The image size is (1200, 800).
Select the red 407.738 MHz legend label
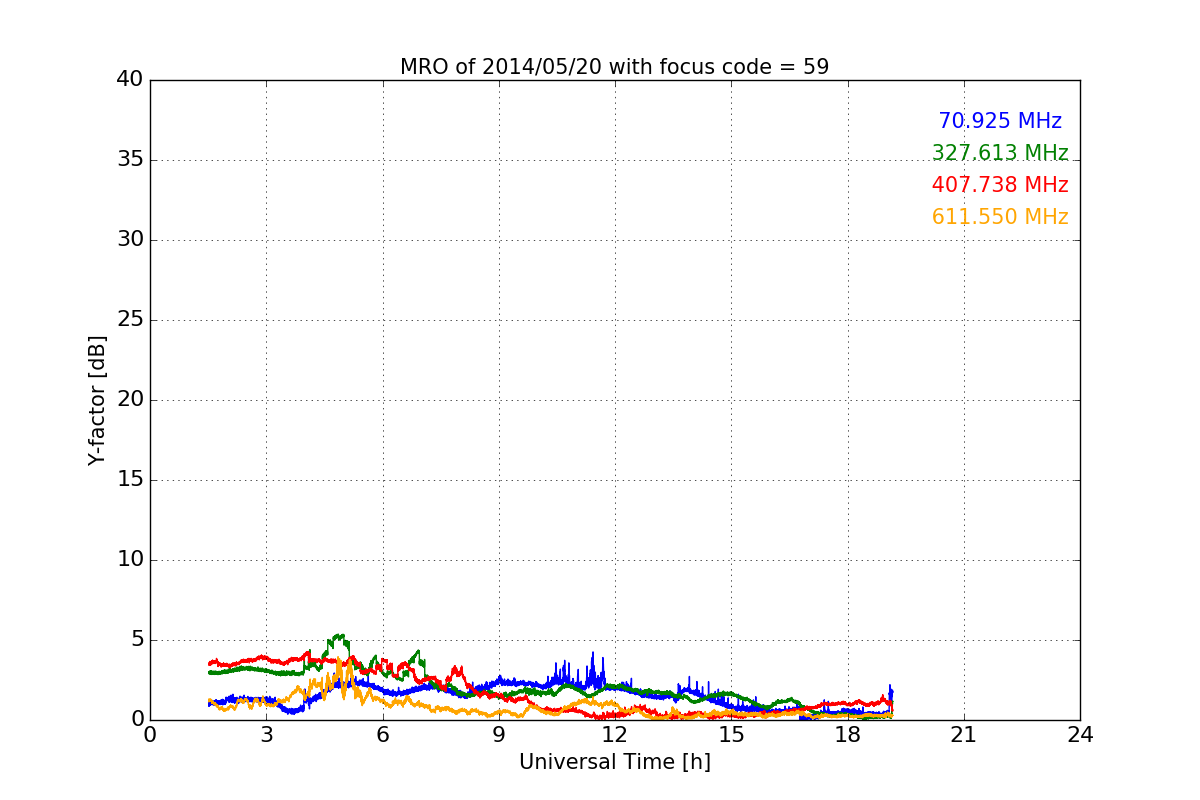1000,185
